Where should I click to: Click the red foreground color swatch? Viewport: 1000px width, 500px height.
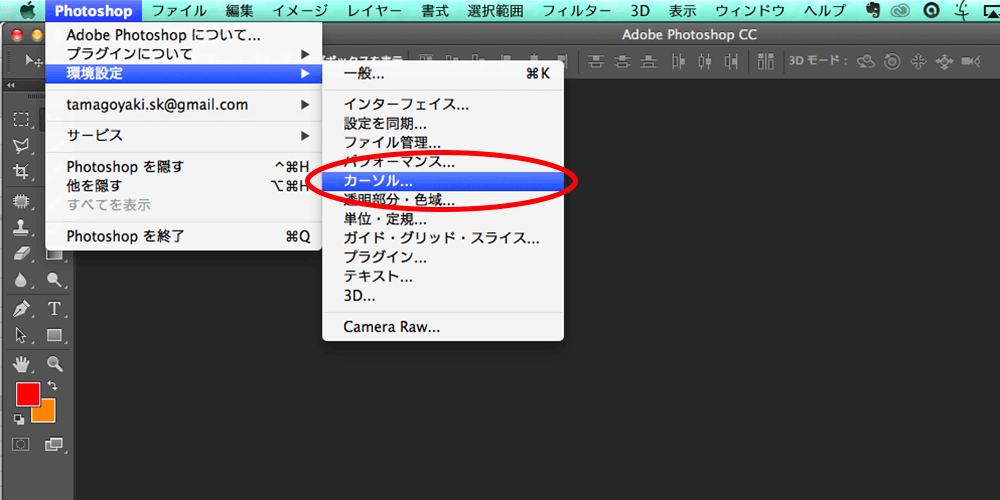coord(27,393)
